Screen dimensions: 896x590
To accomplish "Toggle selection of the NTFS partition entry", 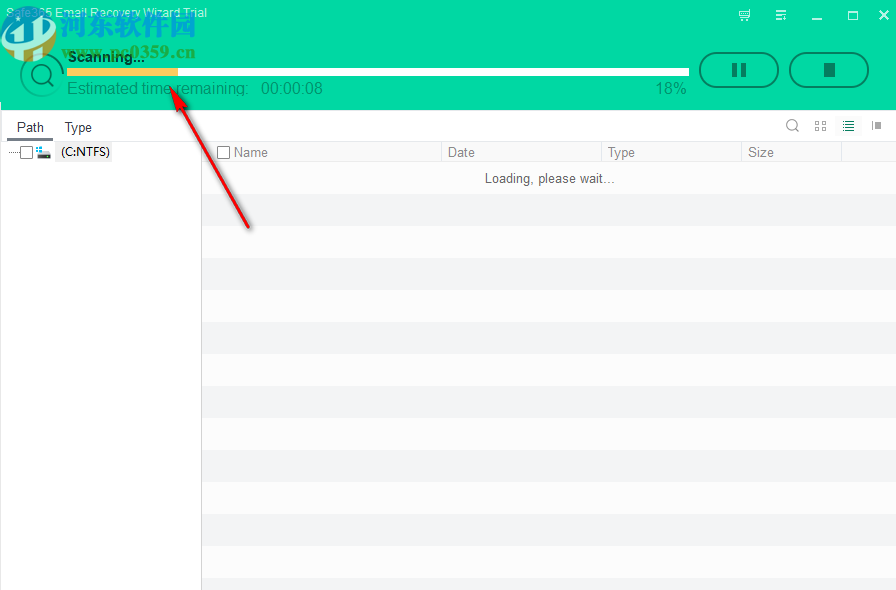I will pos(27,151).
